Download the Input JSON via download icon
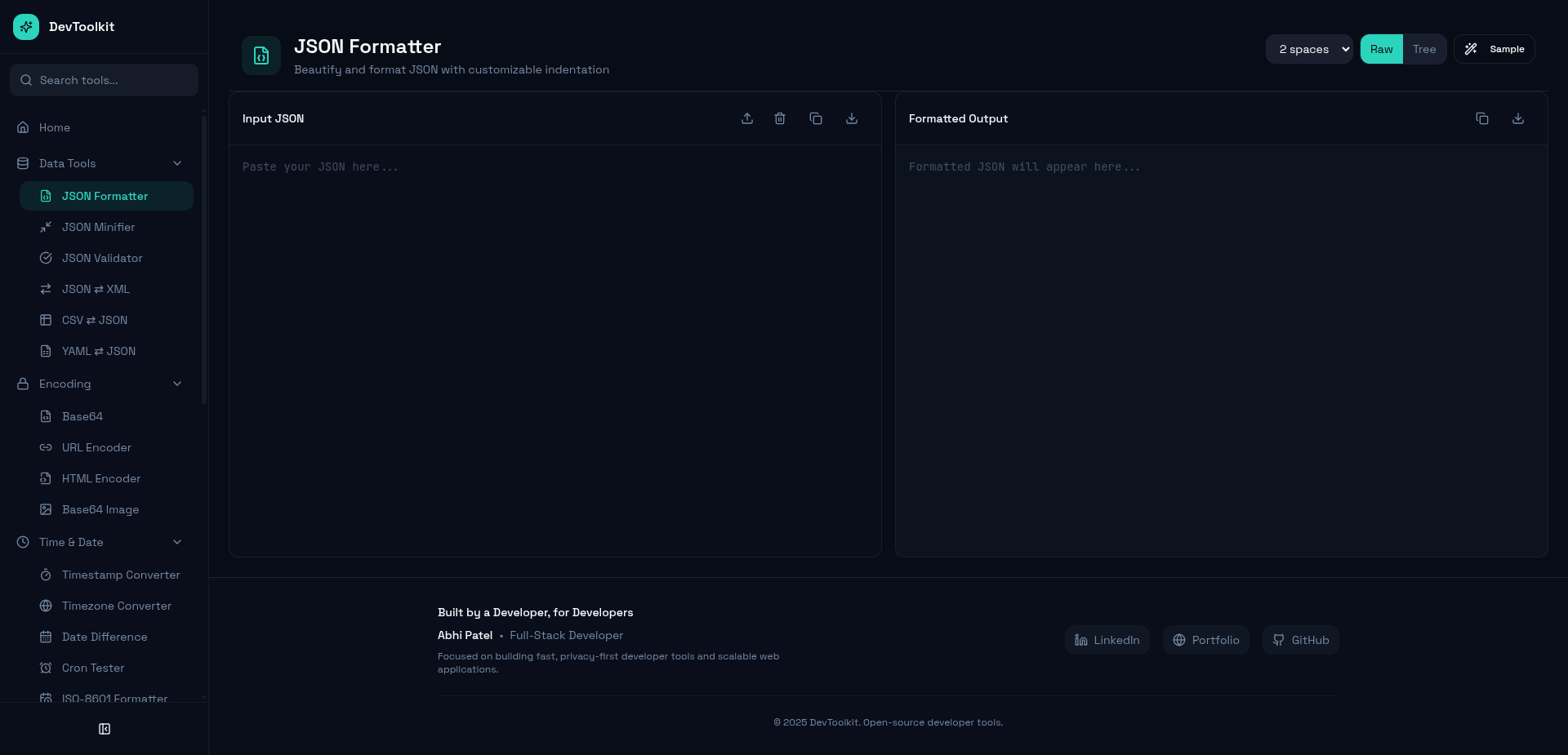Image resolution: width=1568 pixels, height=755 pixels. pyautogui.click(x=851, y=118)
